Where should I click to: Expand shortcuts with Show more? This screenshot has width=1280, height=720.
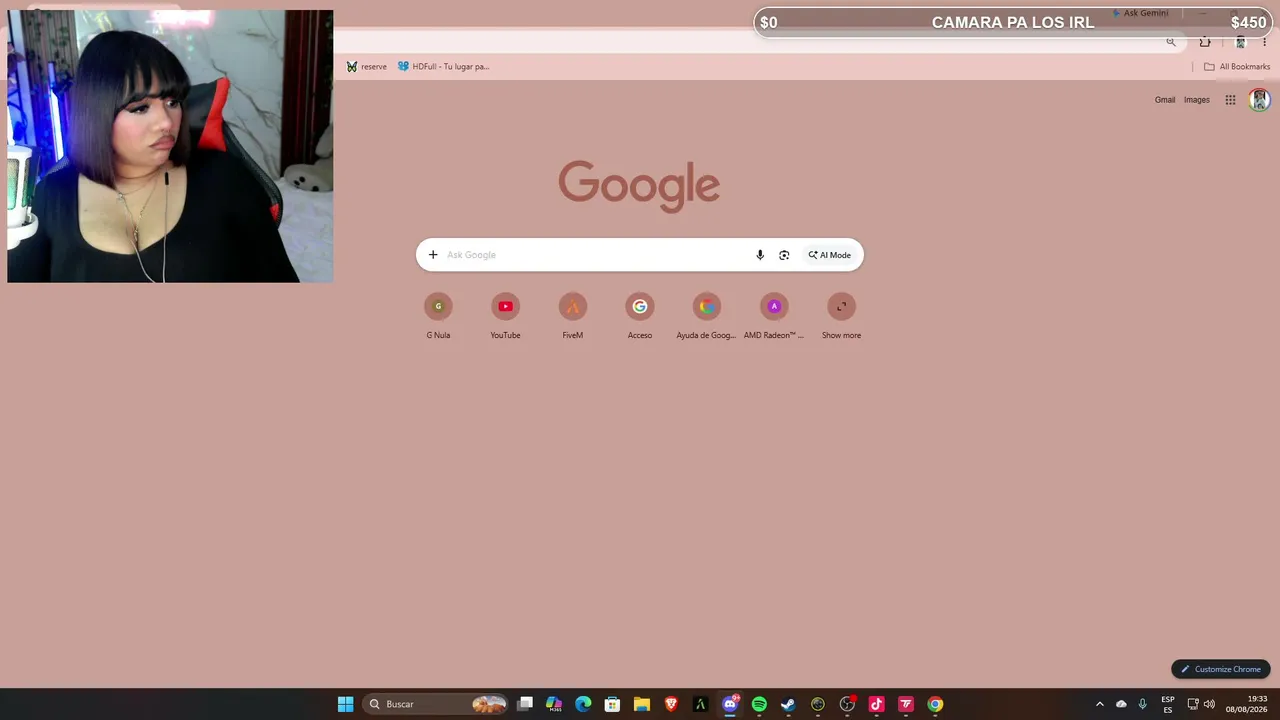click(x=841, y=316)
